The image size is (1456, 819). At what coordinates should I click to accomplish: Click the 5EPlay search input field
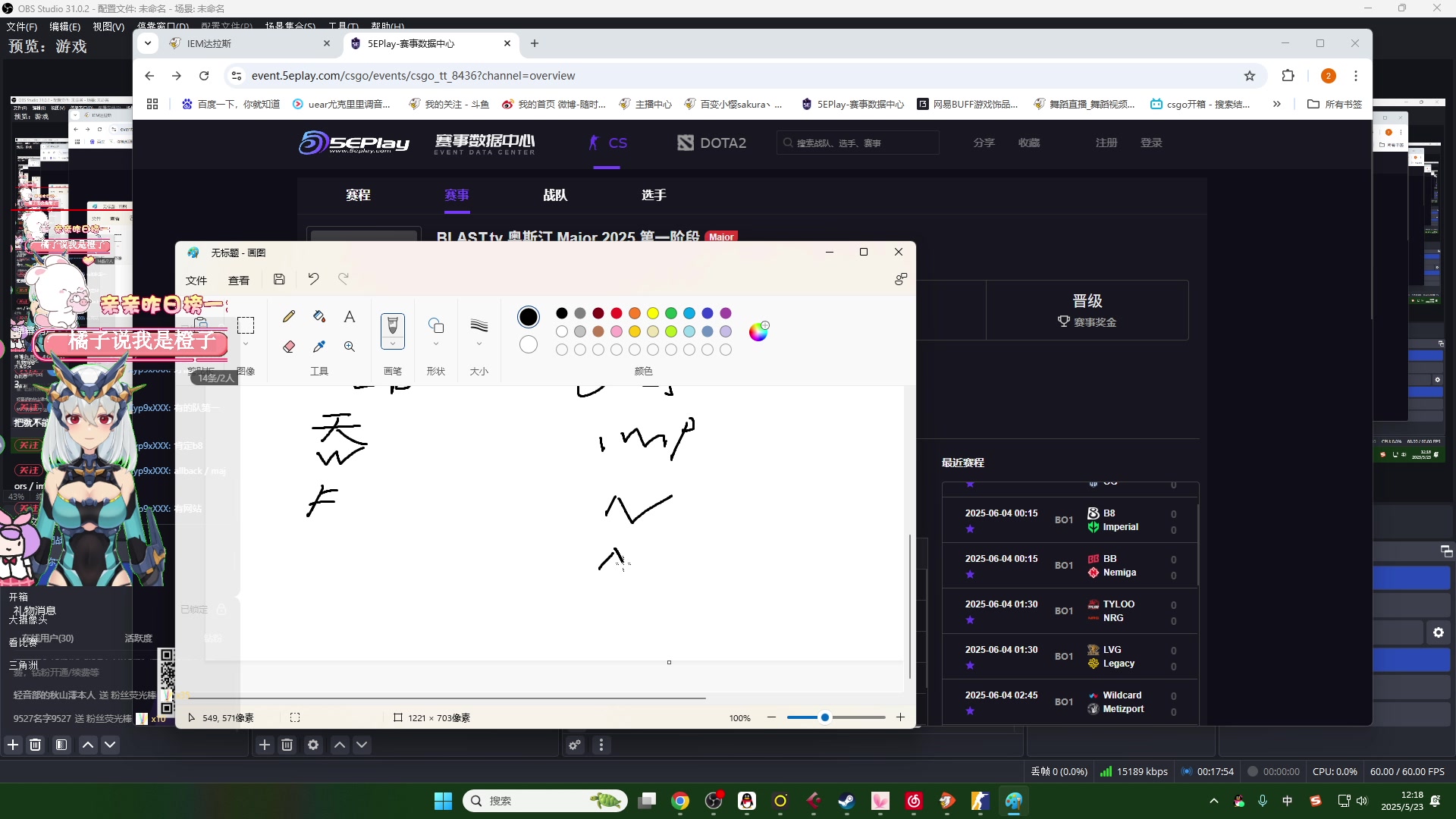coord(858,143)
